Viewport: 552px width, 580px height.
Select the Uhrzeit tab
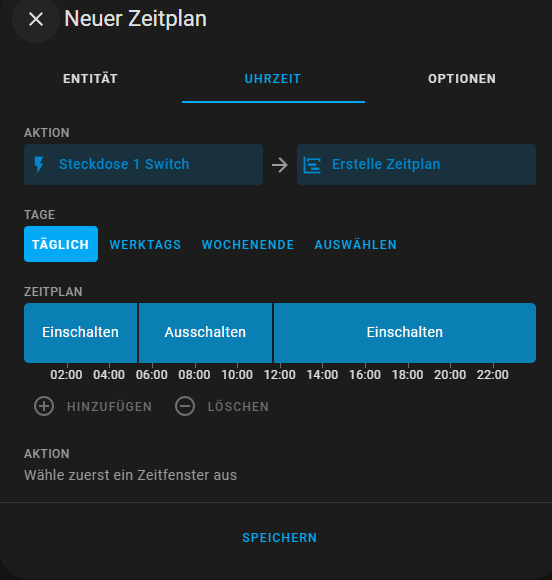pos(273,79)
